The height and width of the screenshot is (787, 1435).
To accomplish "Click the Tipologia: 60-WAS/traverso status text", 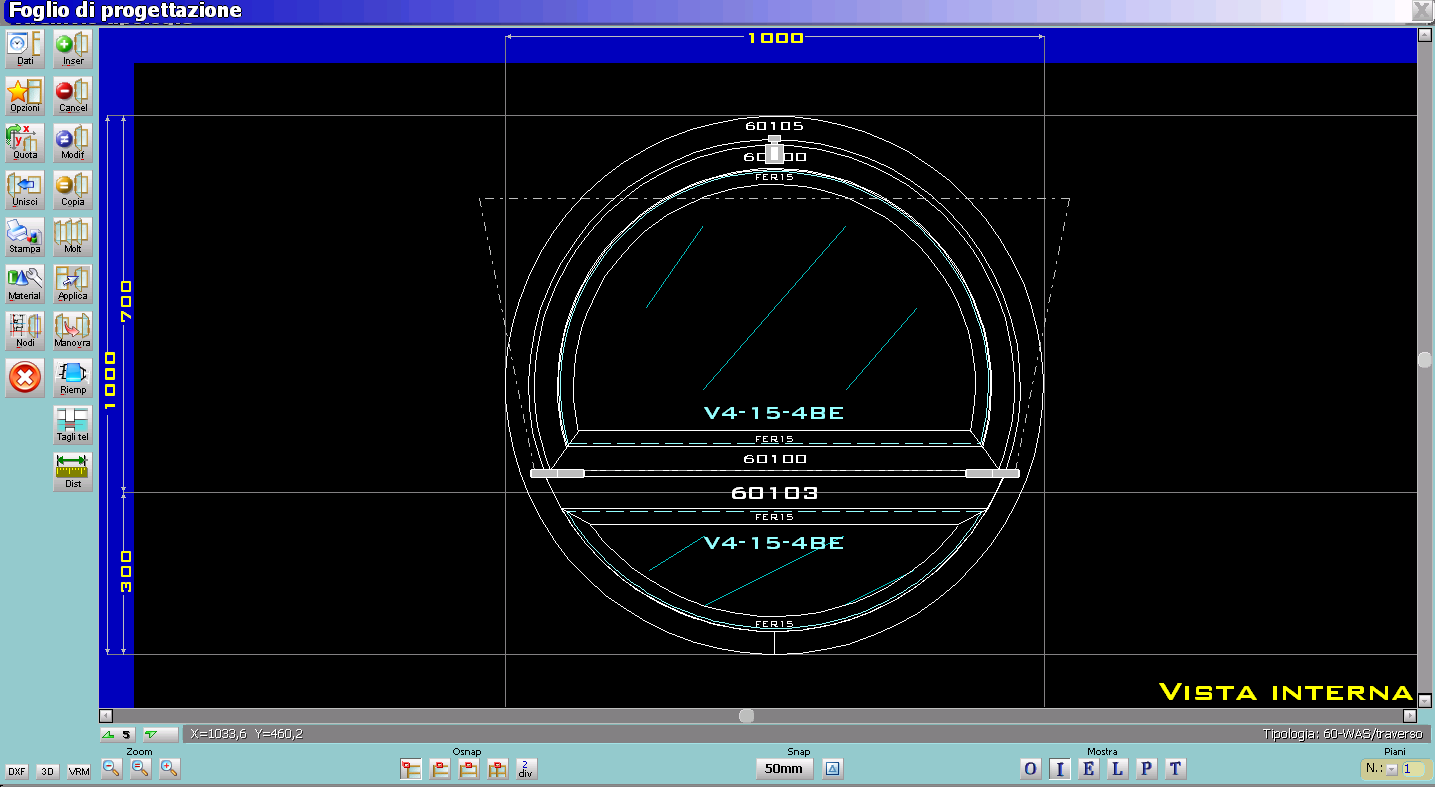I will (1343, 734).
